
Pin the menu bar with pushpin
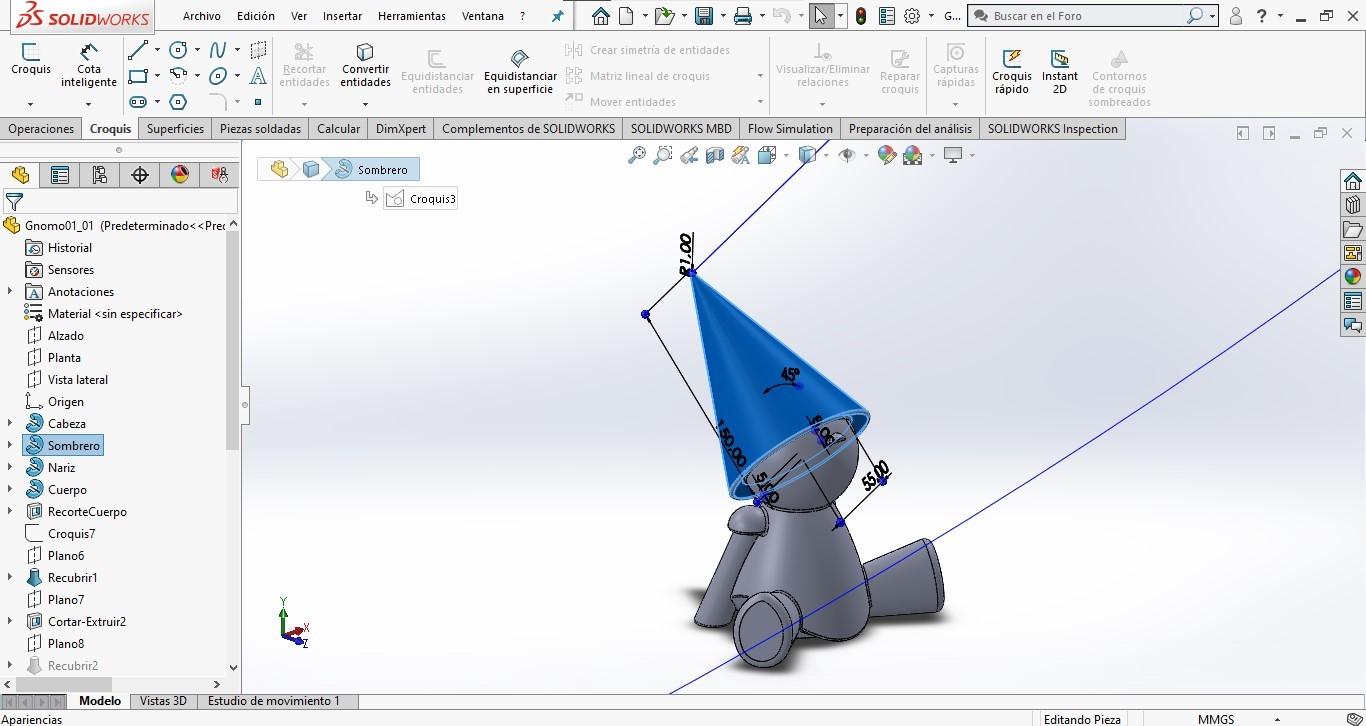coord(557,16)
